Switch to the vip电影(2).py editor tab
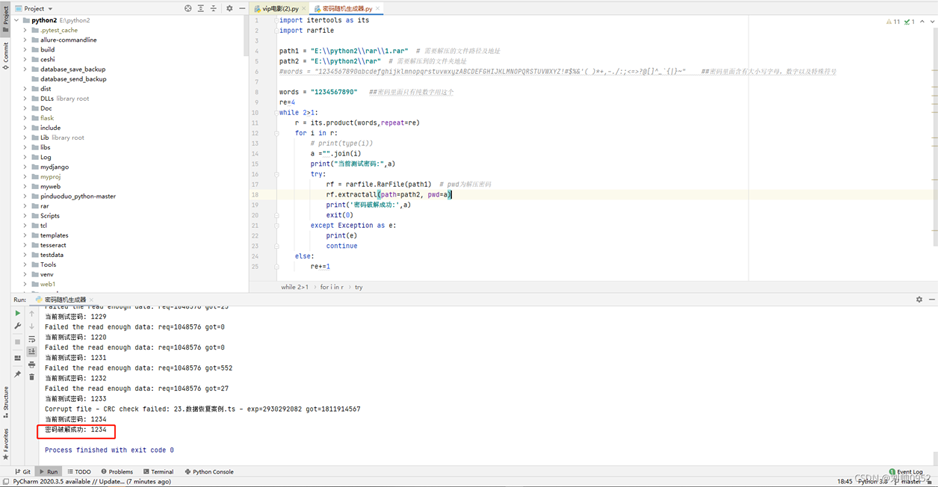 (x=279, y=8)
